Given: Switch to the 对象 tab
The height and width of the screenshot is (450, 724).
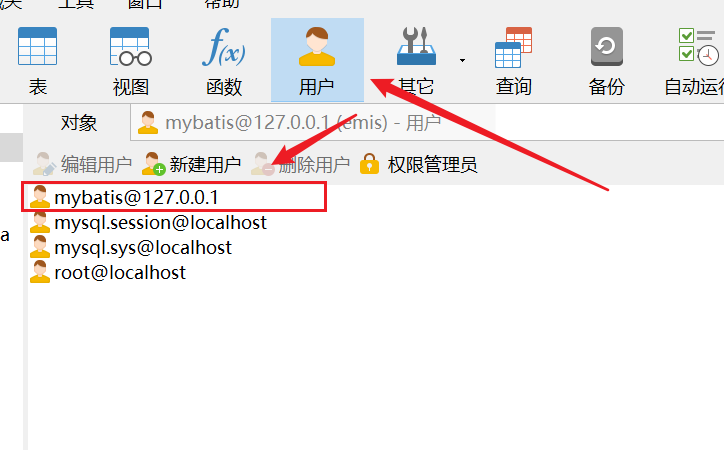Looking at the screenshot, I should (78, 123).
